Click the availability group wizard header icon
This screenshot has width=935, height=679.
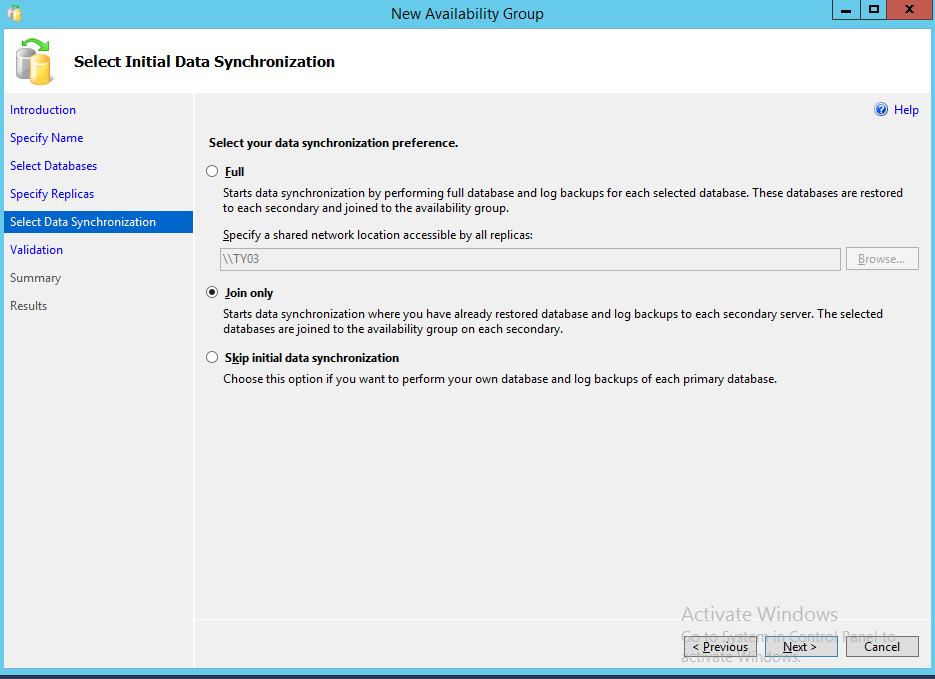(34, 61)
